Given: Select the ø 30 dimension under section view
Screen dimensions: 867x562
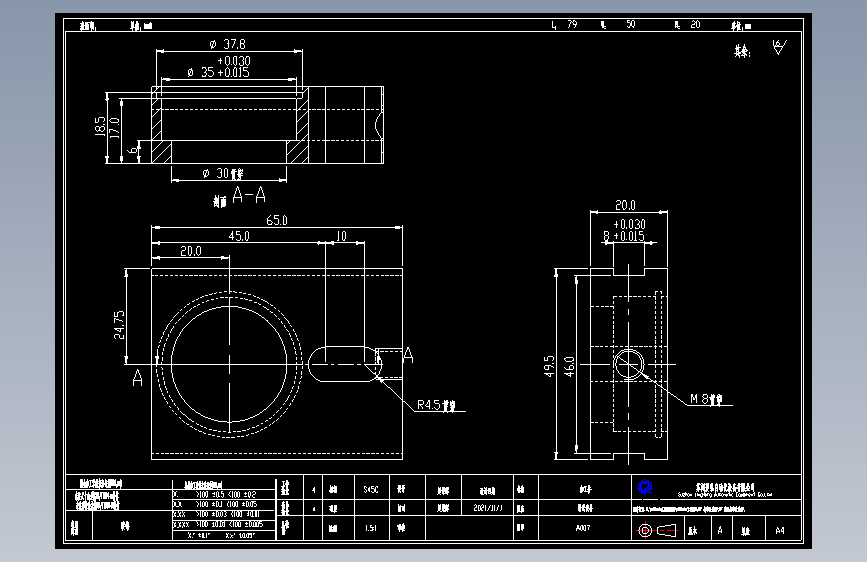Looking at the screenshot, I should 223,174.
